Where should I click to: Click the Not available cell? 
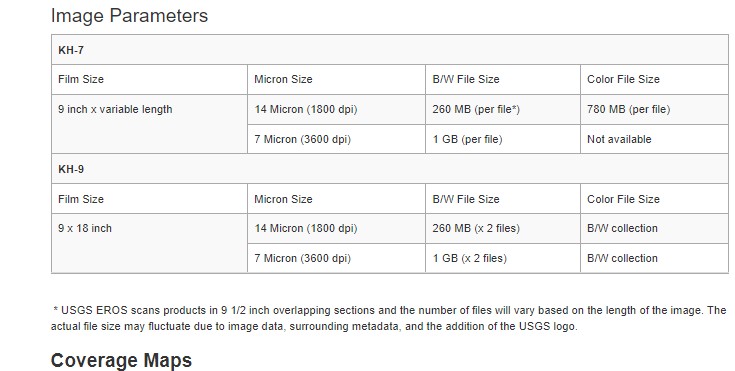click(x=654, y=139)
